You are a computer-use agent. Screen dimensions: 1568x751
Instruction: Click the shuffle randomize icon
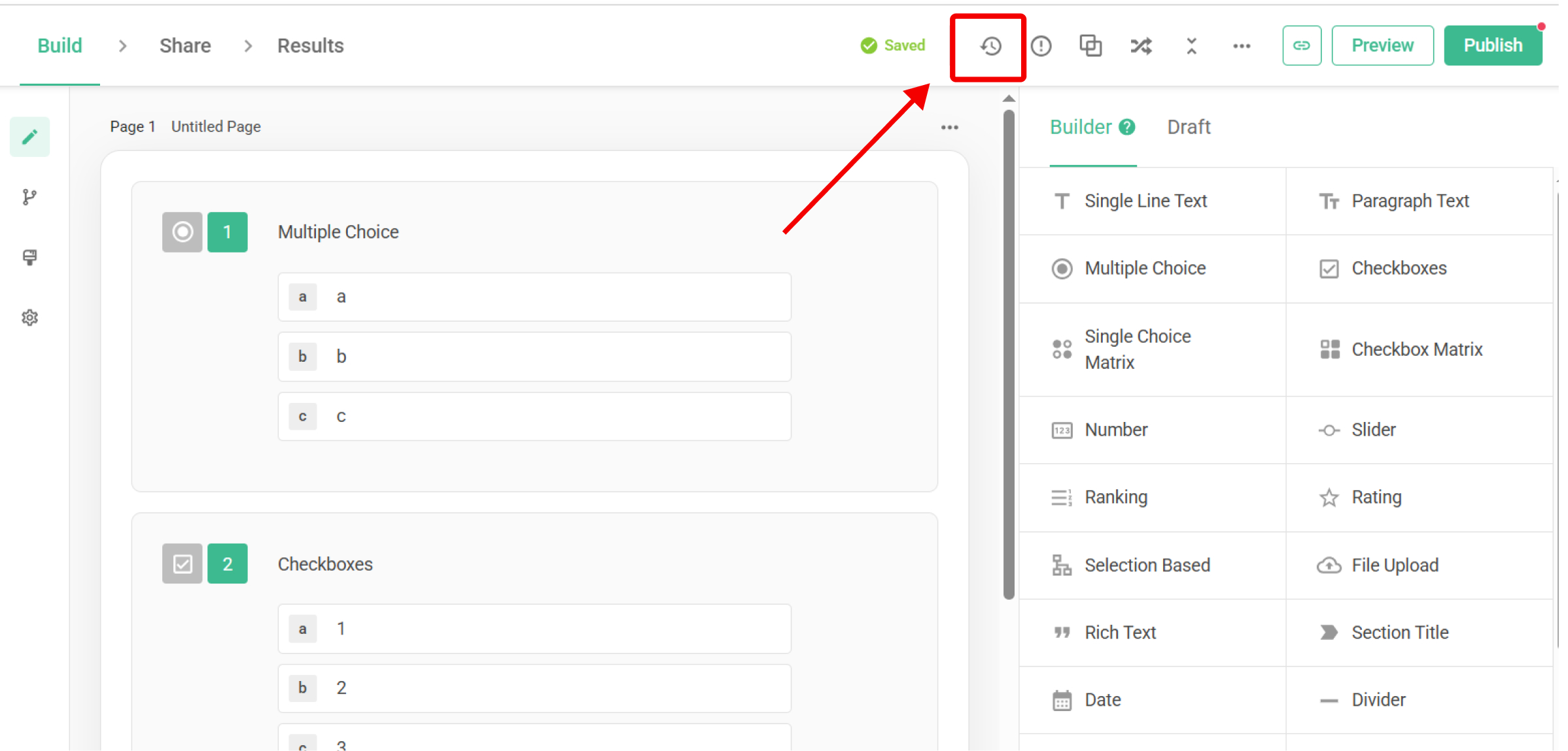(x=1141, y=46)
